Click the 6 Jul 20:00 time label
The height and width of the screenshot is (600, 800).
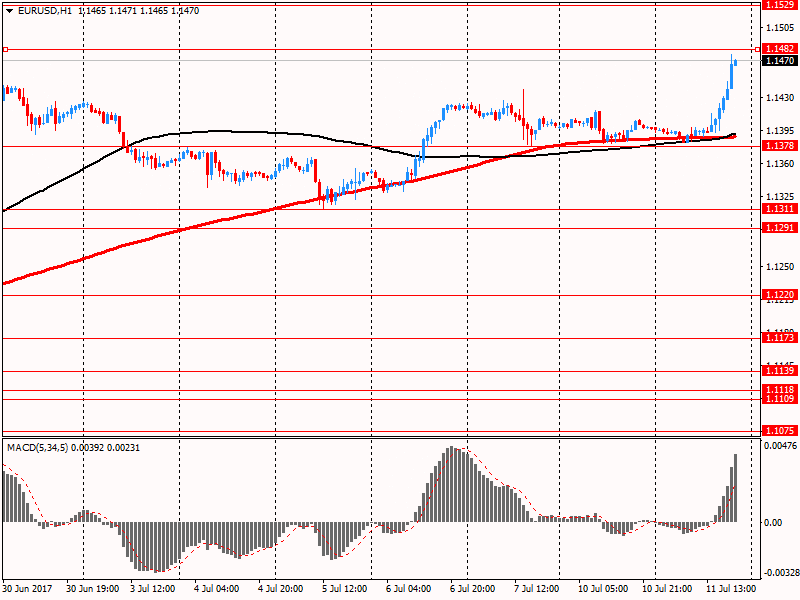tap(472, 588)
